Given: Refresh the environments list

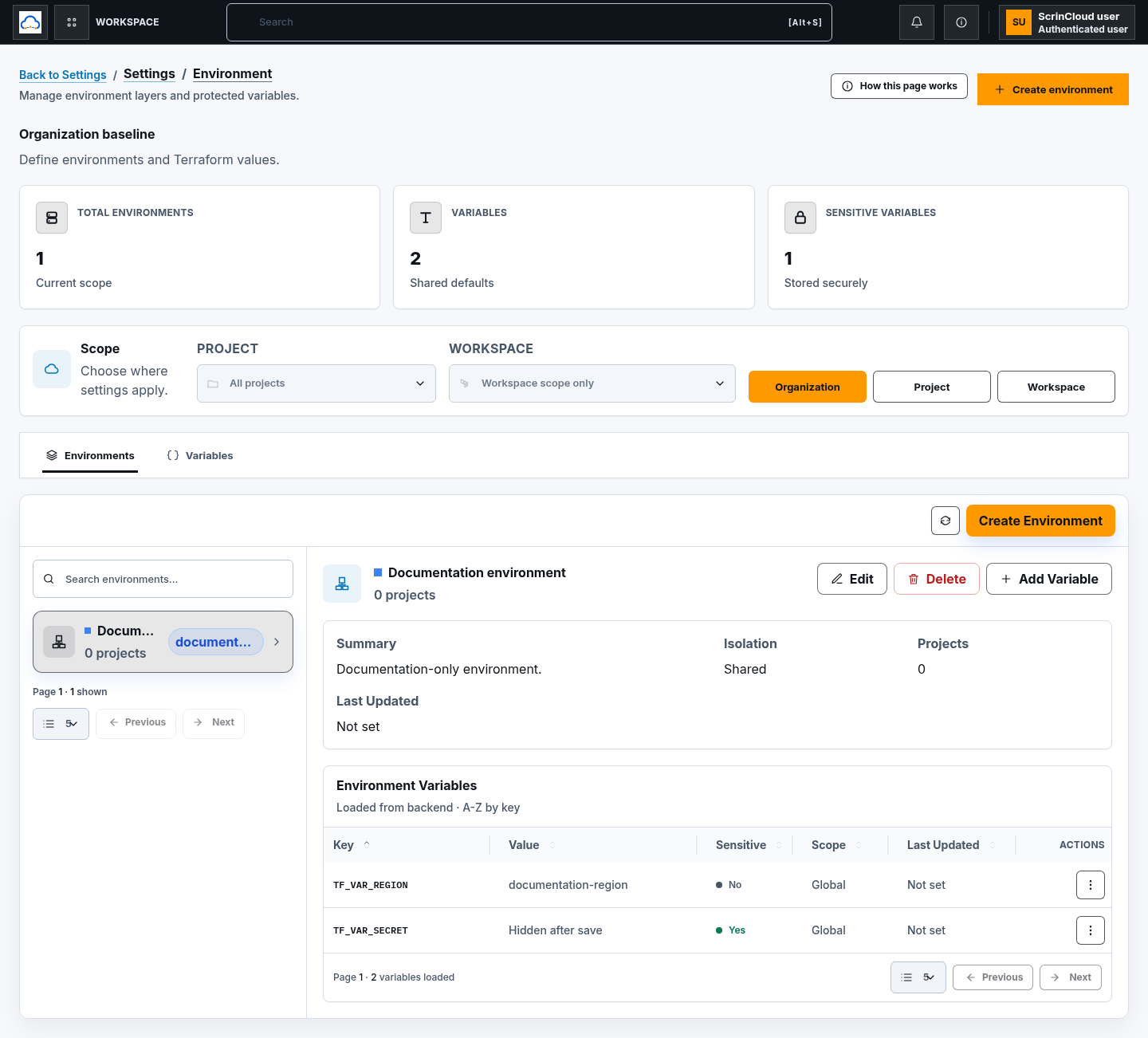Looking at the screenshot, I should pos(946,521).
